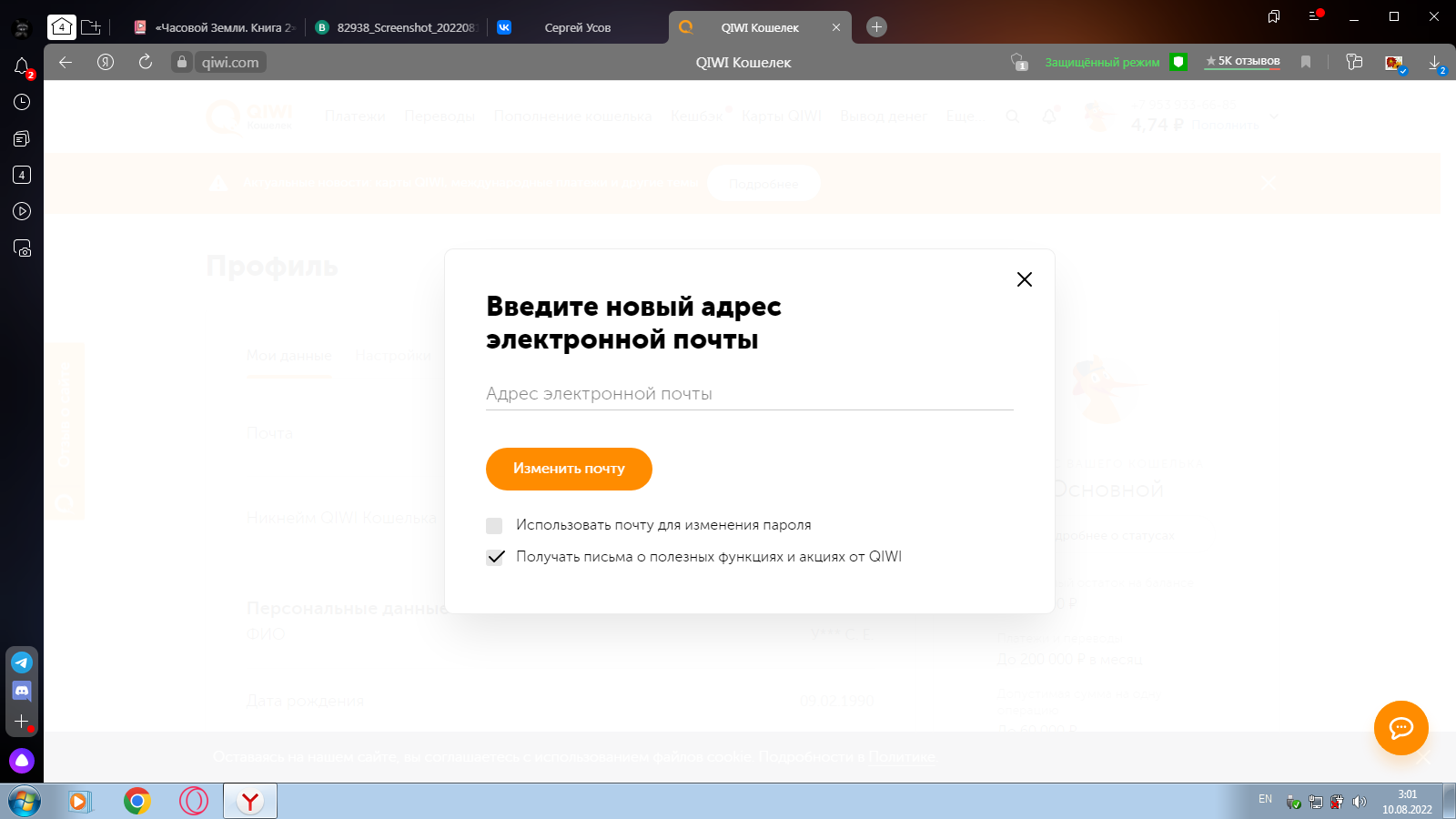Bookmark this page in address bar

click(x=1306, y=62)
